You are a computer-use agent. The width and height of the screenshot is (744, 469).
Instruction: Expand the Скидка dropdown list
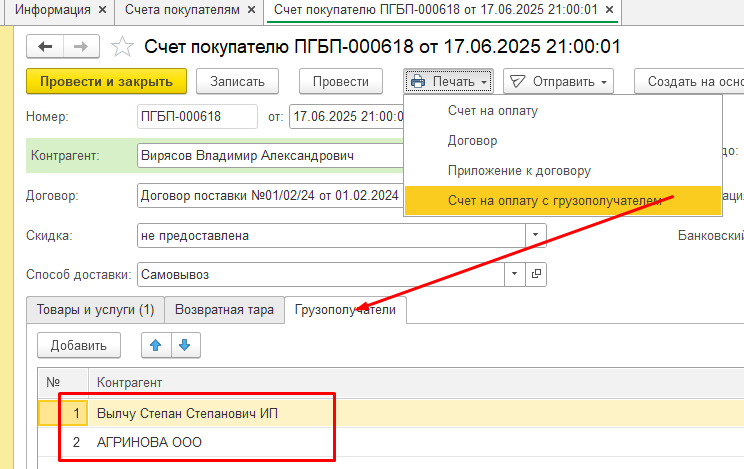pos(537,236)
